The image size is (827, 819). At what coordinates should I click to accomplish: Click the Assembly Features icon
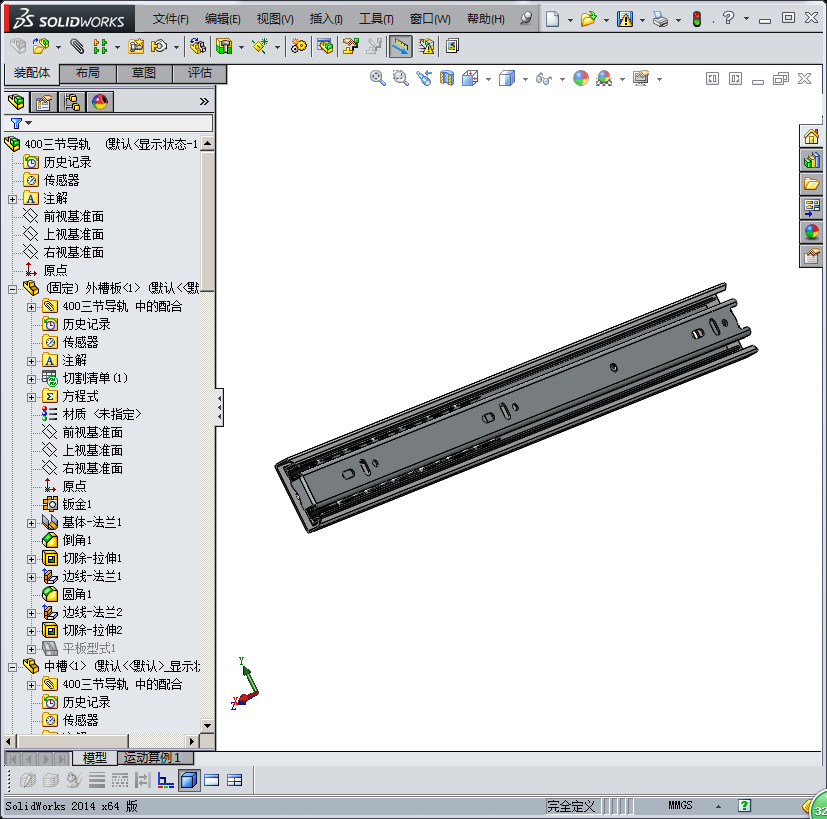tap(224, 46)
